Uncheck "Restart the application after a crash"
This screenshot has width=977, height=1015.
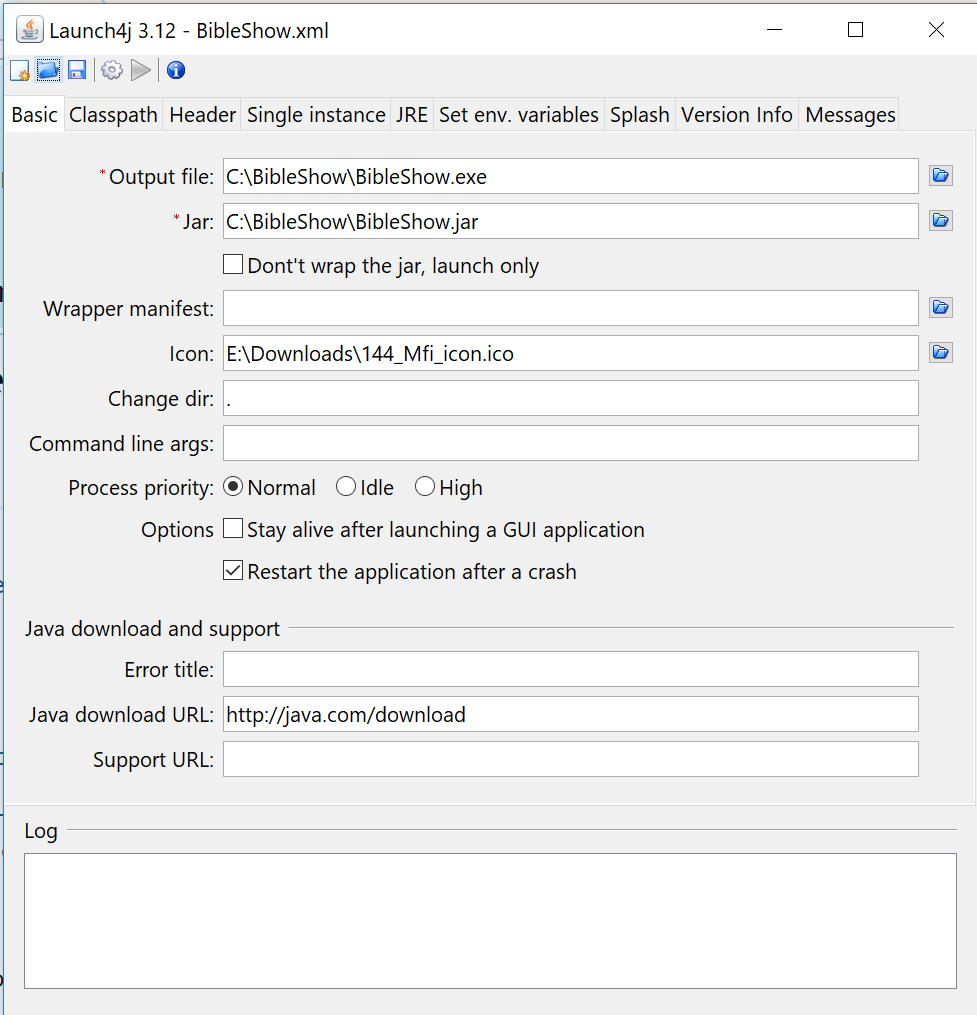click(233, 571)
